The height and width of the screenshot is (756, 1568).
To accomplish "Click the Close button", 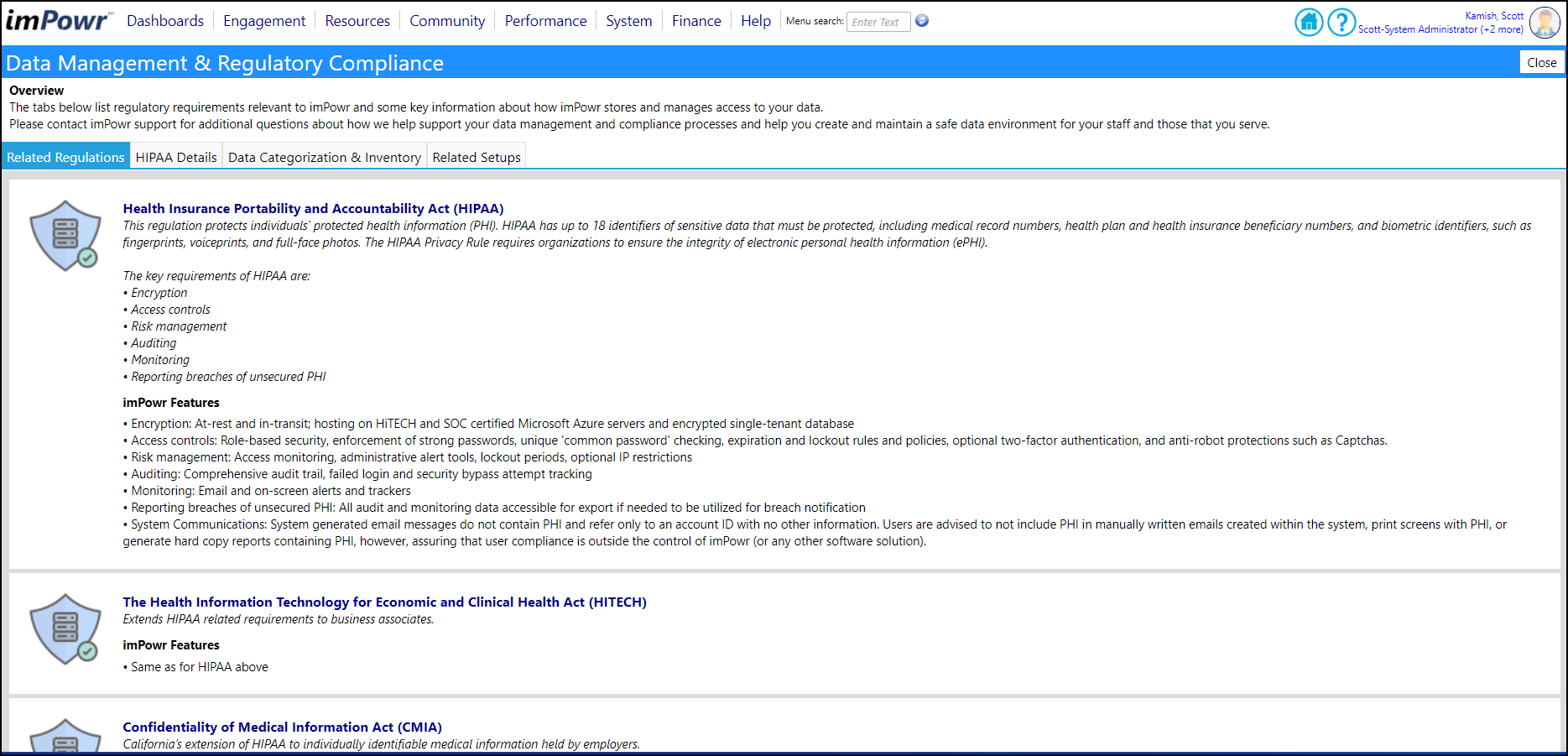I will click(1542, 62).
